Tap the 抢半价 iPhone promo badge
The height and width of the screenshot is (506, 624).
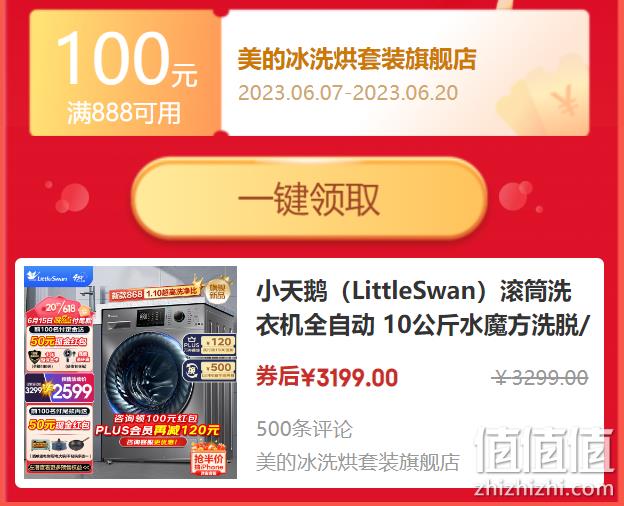[x=209, y=462]
